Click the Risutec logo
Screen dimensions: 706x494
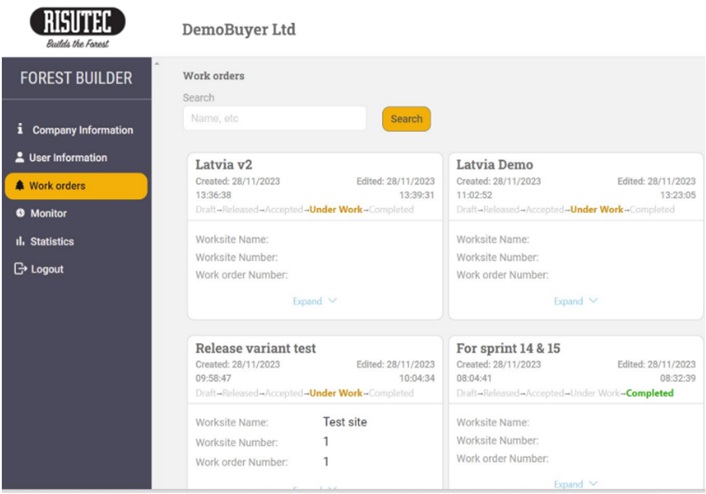click(77, 27)
